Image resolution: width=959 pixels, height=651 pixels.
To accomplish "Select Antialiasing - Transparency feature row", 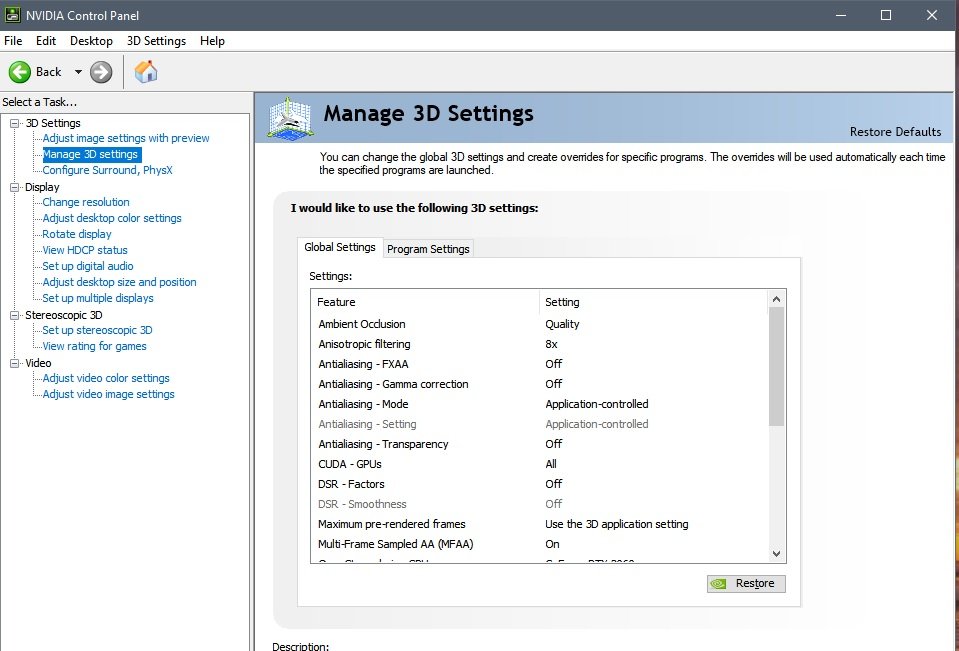I will pos(539,444).
